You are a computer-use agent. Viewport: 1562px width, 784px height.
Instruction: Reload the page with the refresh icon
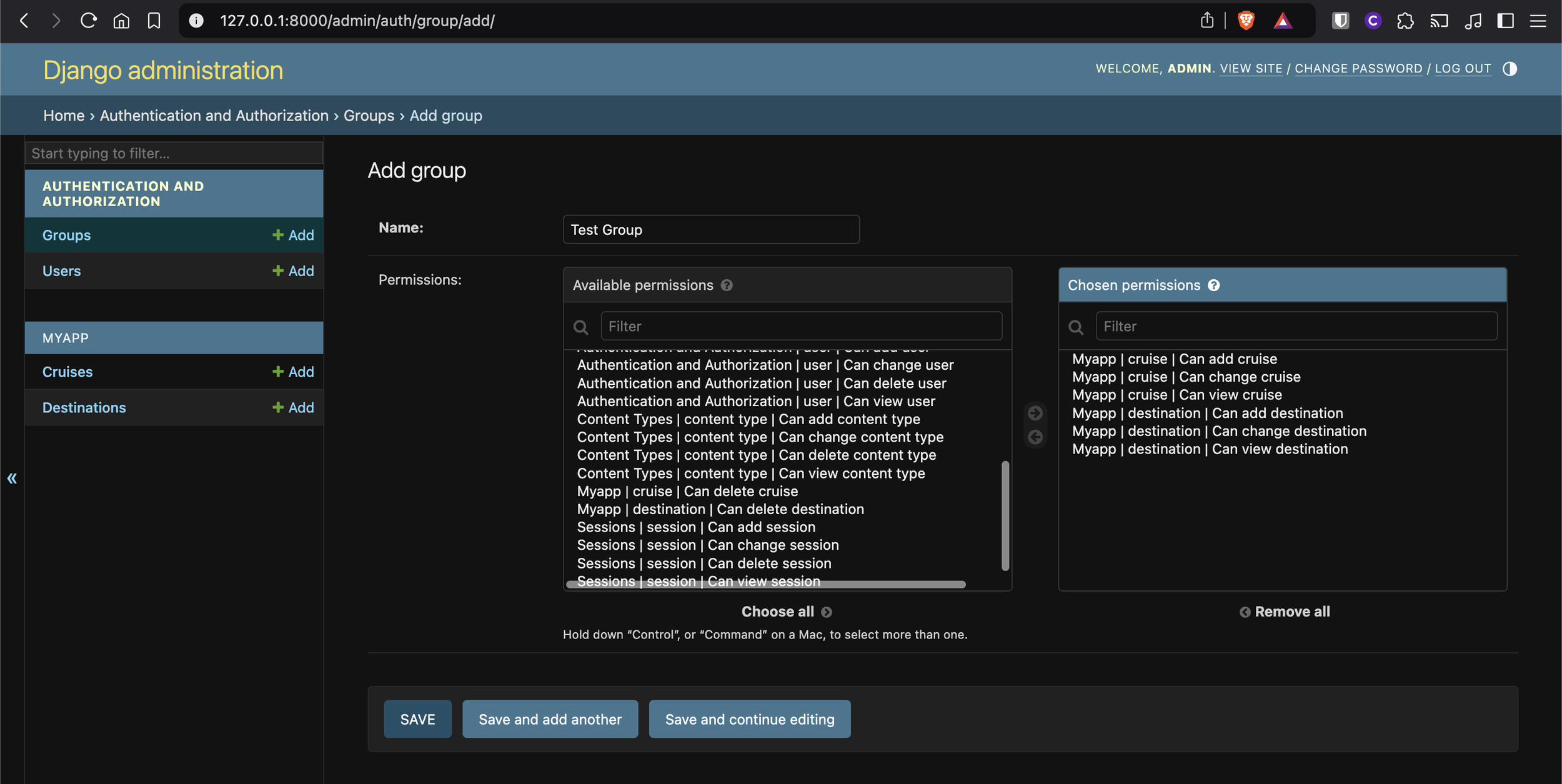click(x=89, y=21)
